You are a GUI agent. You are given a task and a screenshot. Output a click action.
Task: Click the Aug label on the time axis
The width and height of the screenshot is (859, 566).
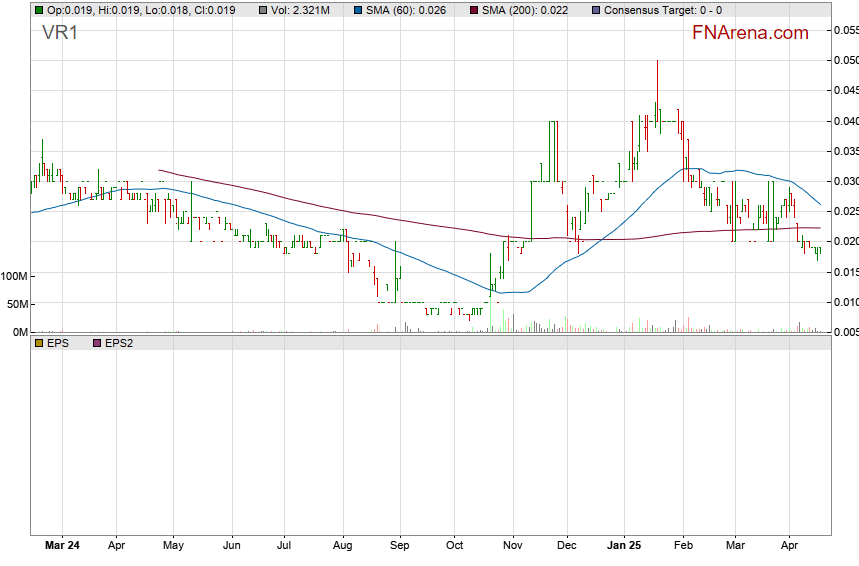(x=343, y=547)
